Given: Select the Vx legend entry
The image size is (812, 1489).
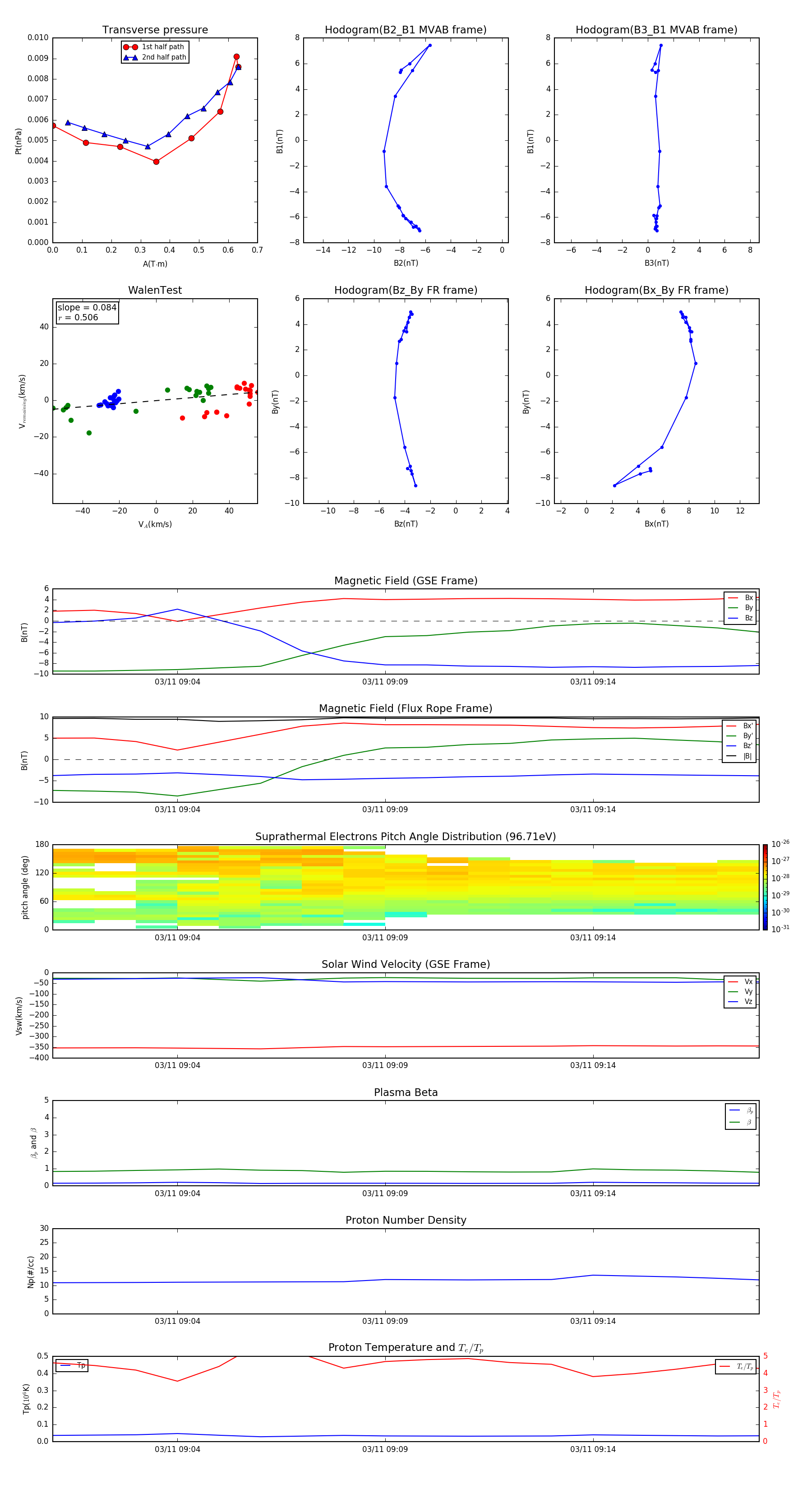Looking at the screenshot, I should (x=740, y=981).
